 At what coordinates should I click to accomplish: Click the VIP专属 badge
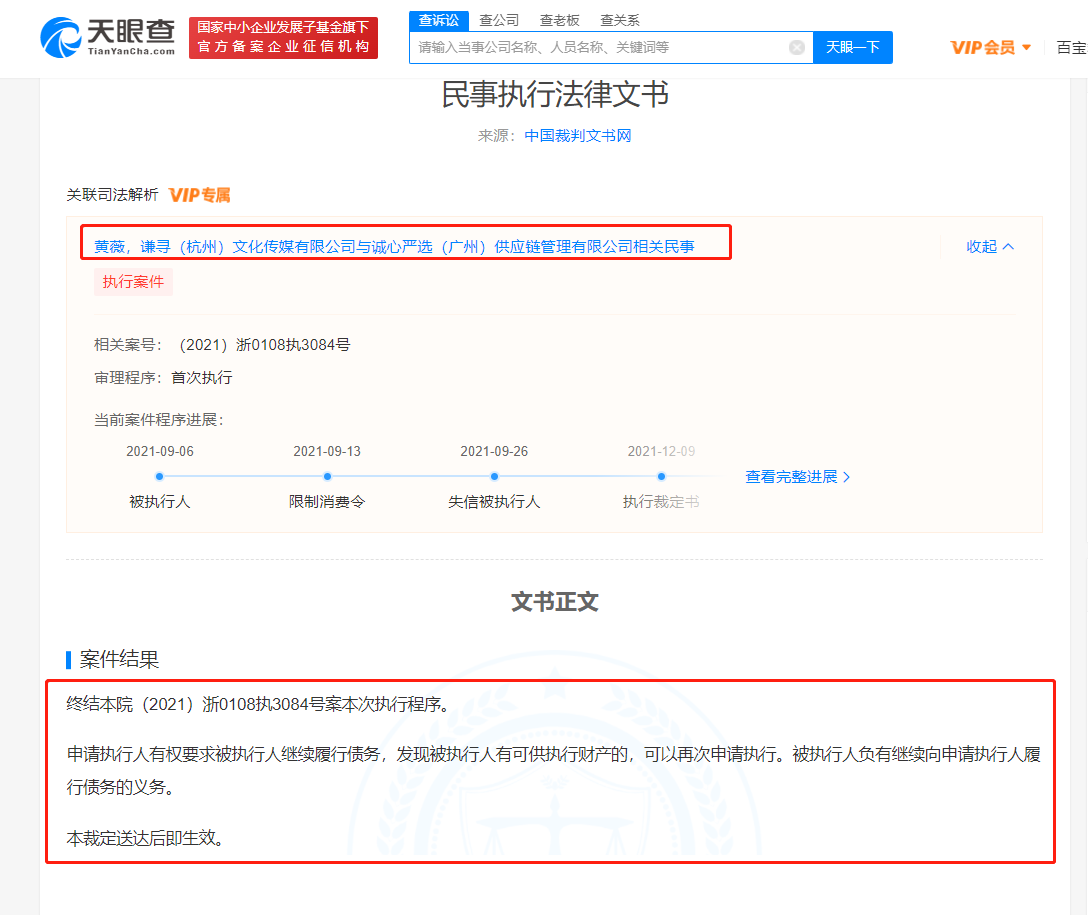(x=200, y=195)
